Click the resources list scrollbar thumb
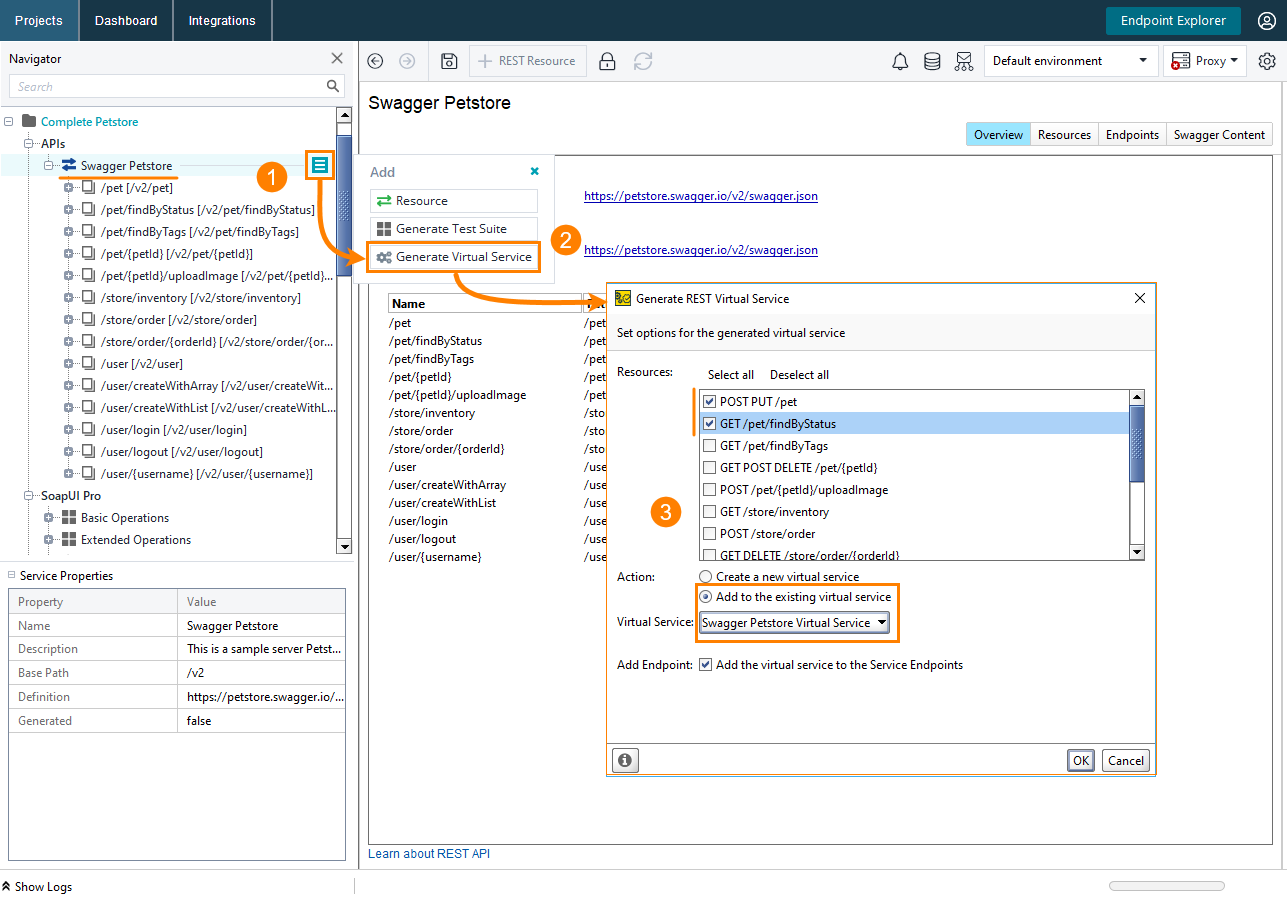This screenshot has height=897, width=1287. pos(1136,444)
